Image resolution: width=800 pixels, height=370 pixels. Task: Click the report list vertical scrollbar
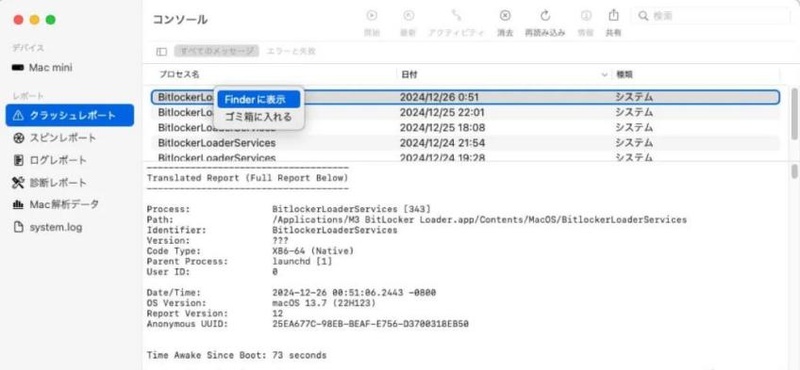point(794,113)
